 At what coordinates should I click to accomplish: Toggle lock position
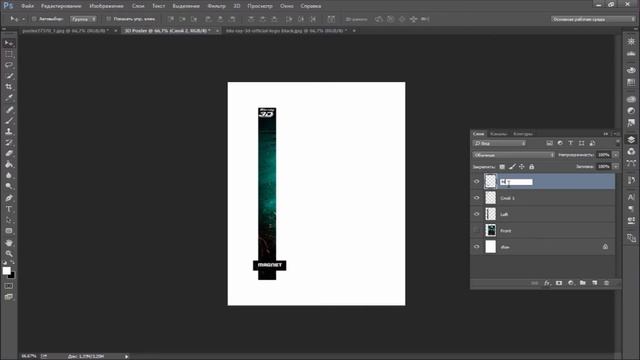522,167
